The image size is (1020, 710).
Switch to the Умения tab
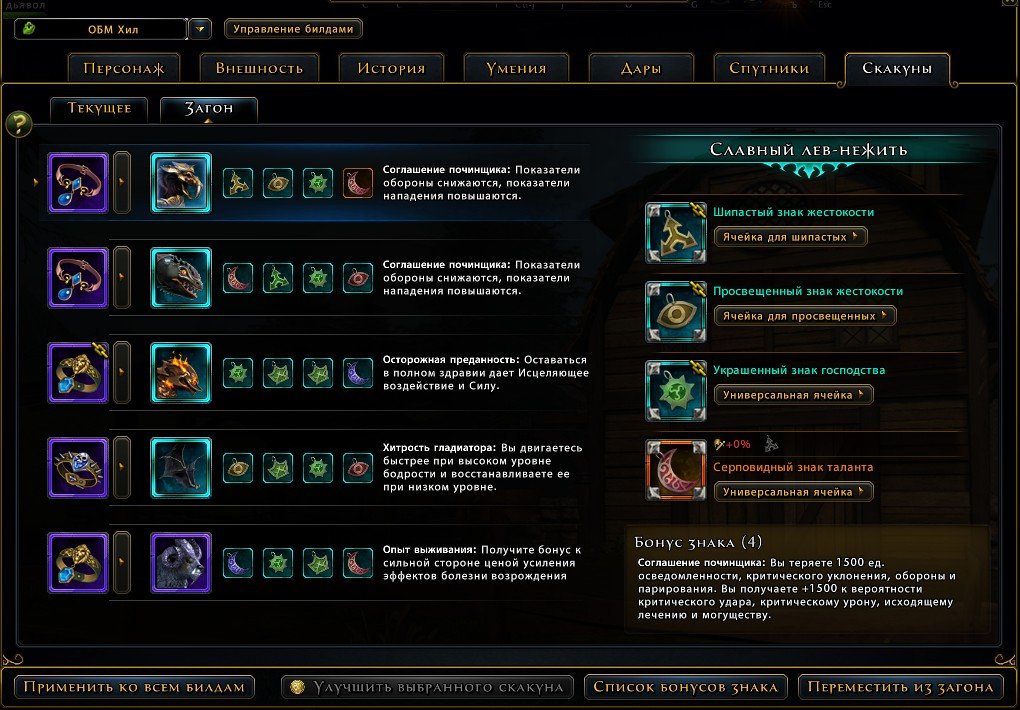pyautogui.click(x=516, y=68)
